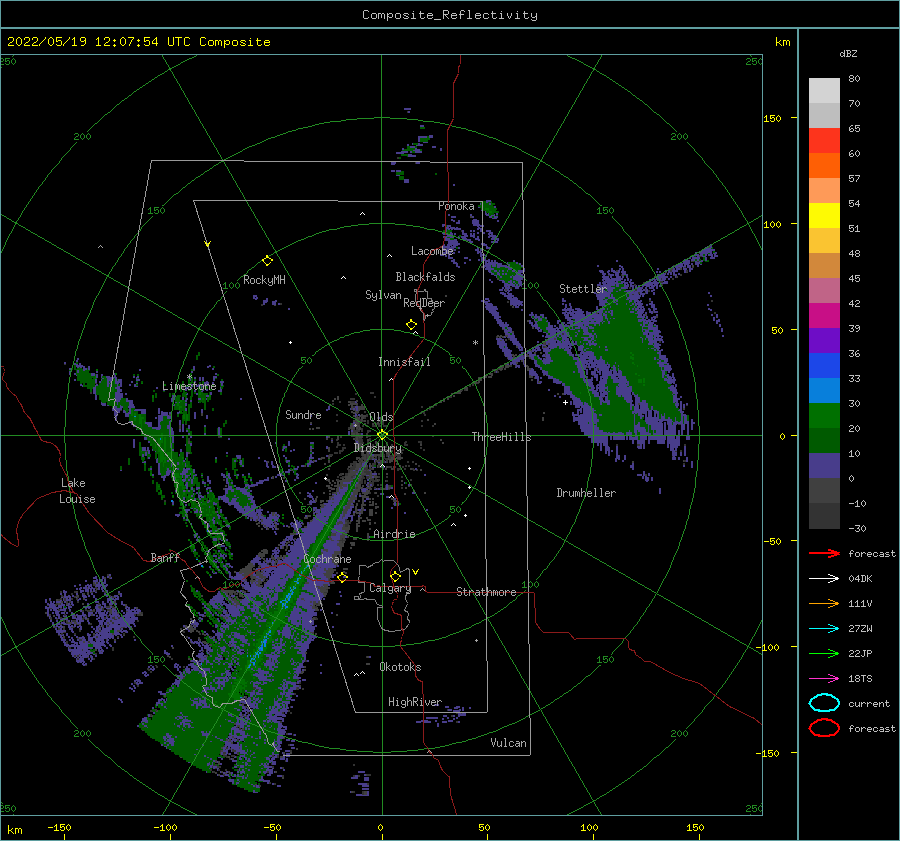
Task: Click the Banff label
Action: tap(165, 557)
